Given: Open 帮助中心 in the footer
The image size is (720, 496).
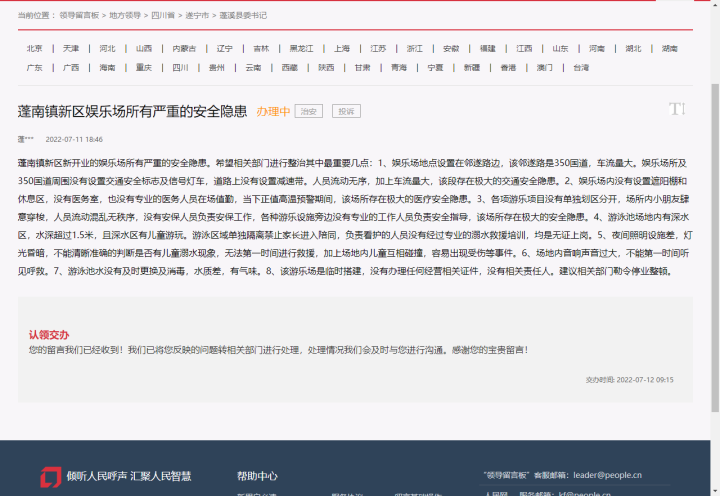Looking at the screenshot, I should click(x=257, y=476).
